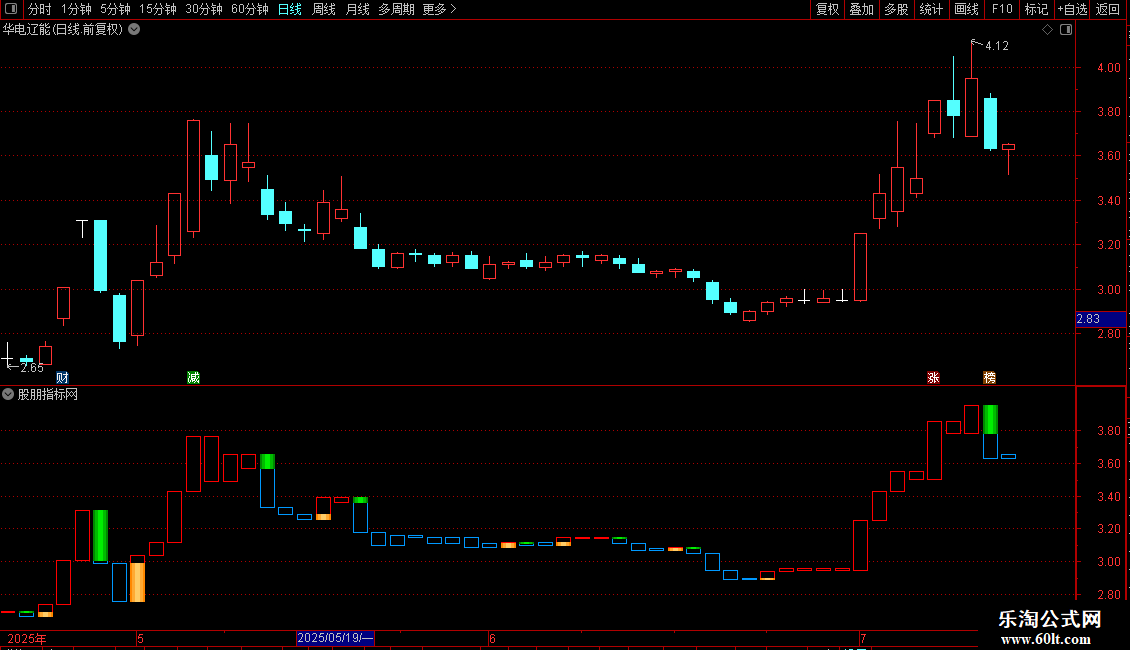Viewport: 1130px width, 650px height.
Task: Expand dropdown beside 华电辽能 chart title
Action: coord(134,29)
